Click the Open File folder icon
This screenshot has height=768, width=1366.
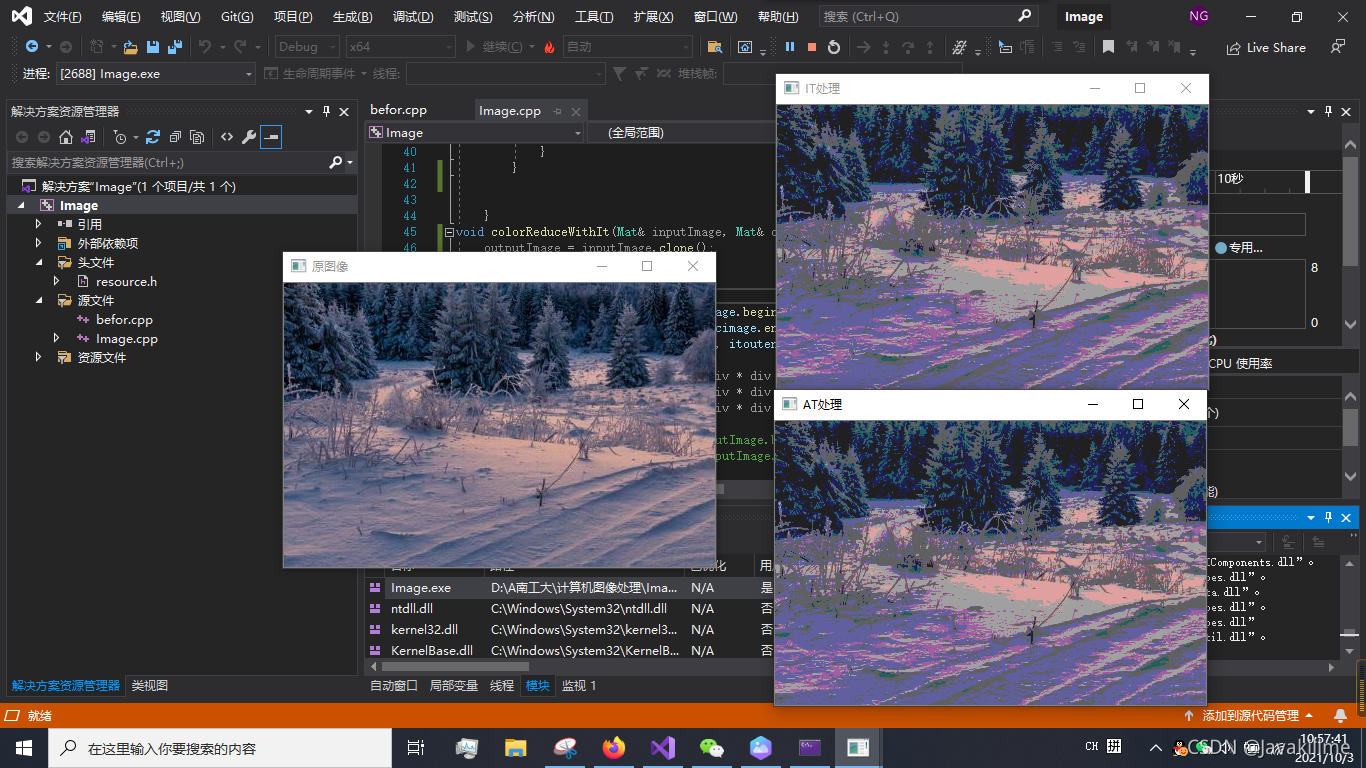[130, 47]
